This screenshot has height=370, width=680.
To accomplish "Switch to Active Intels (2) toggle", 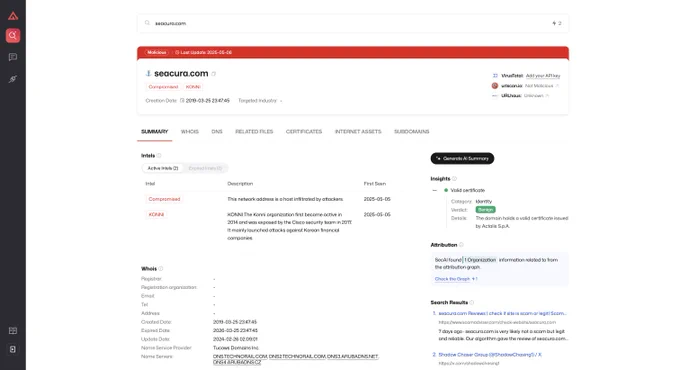I will (163, 168).
